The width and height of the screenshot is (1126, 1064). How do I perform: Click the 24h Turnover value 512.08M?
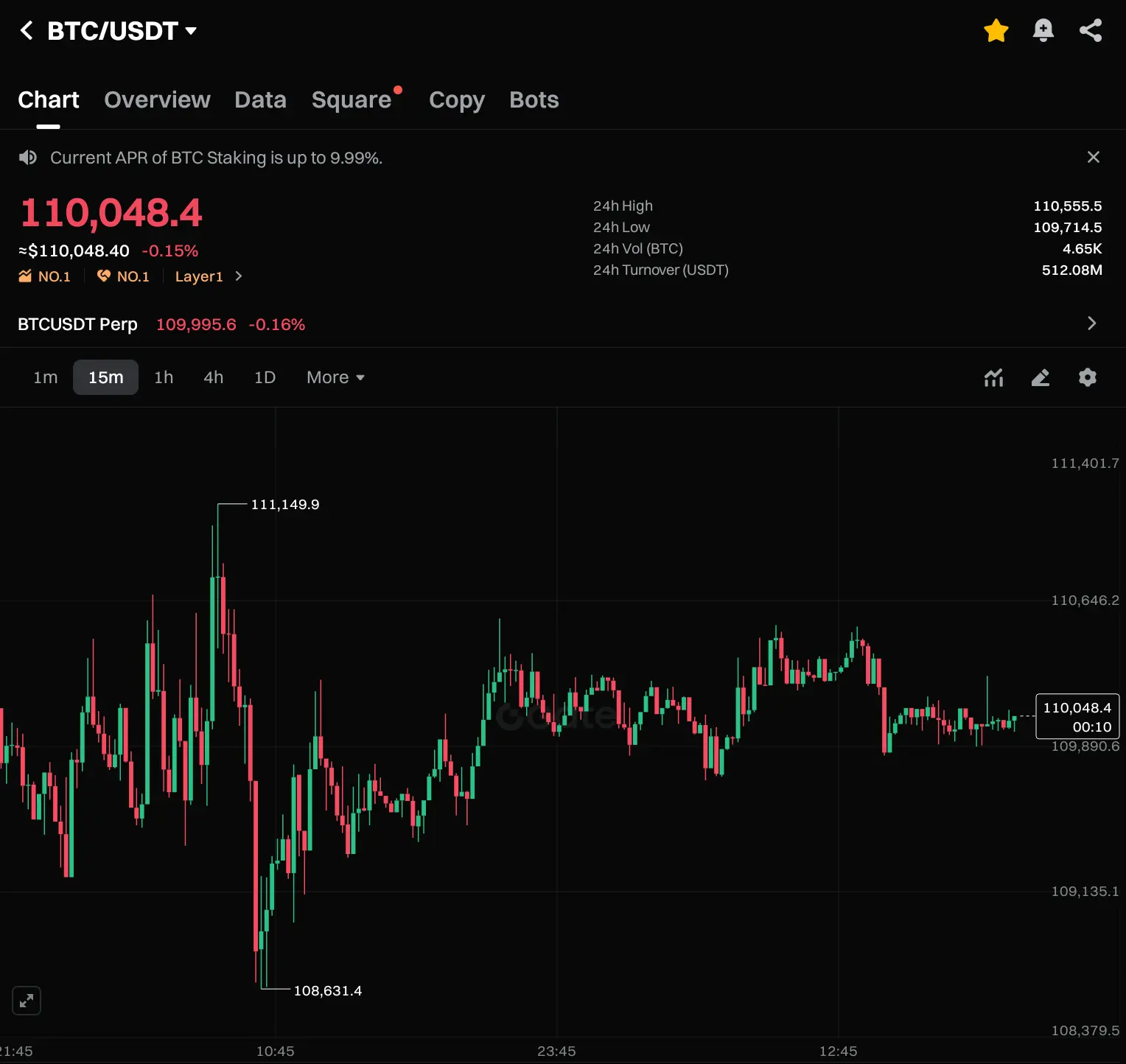coord(1071,270)
